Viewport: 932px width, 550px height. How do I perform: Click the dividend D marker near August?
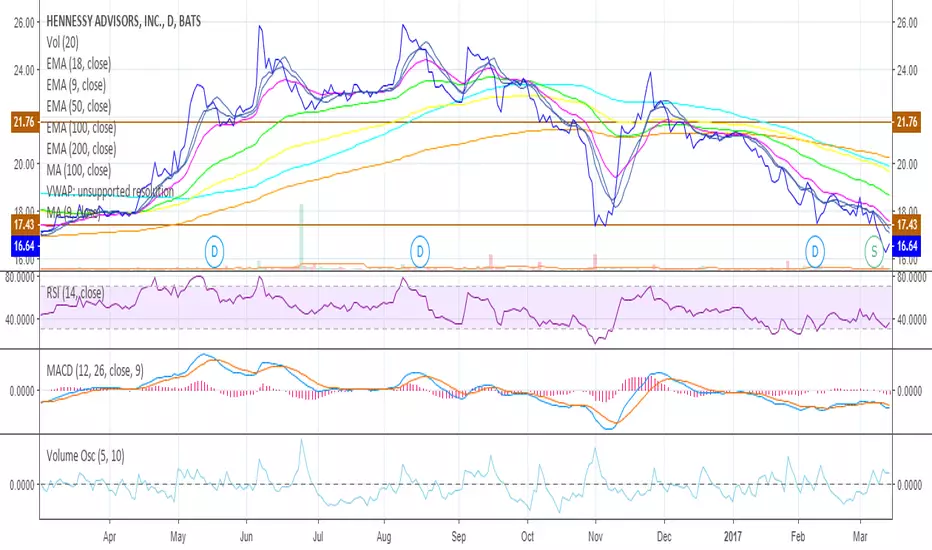click(x=420, y=252)
